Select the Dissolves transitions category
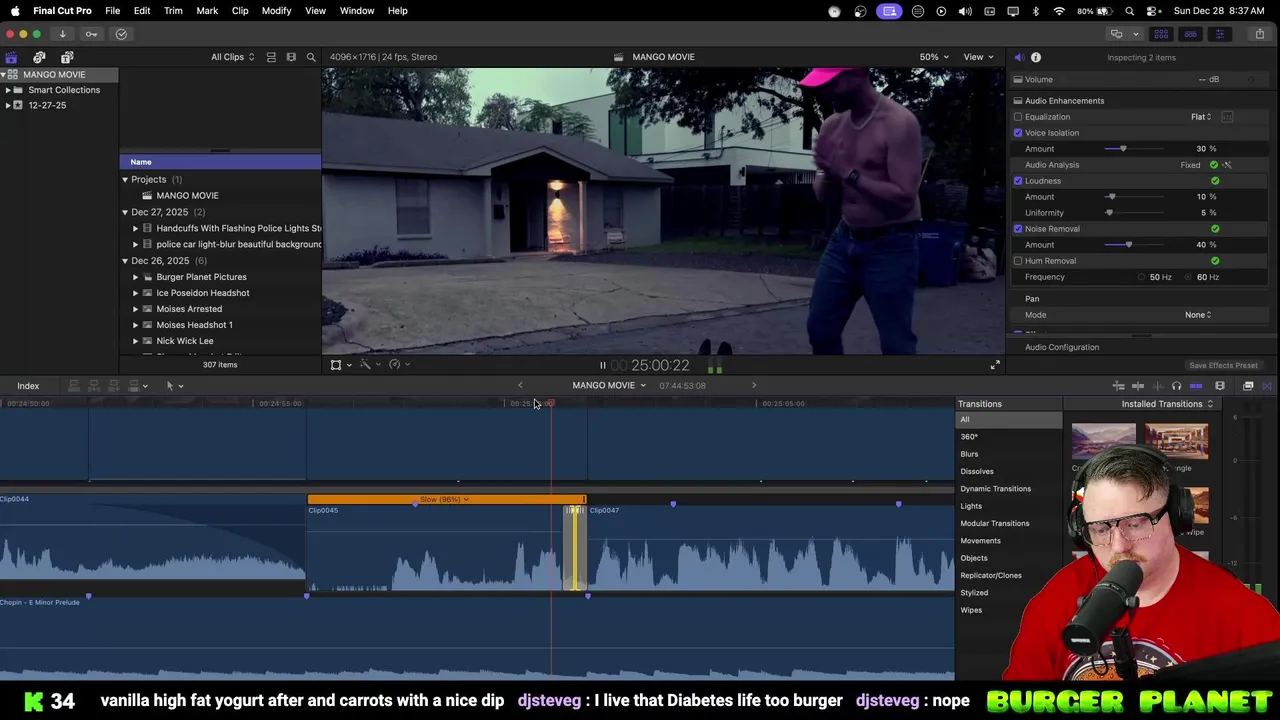Viewport: 1280px width, 720px height. [x=977, y=471]
